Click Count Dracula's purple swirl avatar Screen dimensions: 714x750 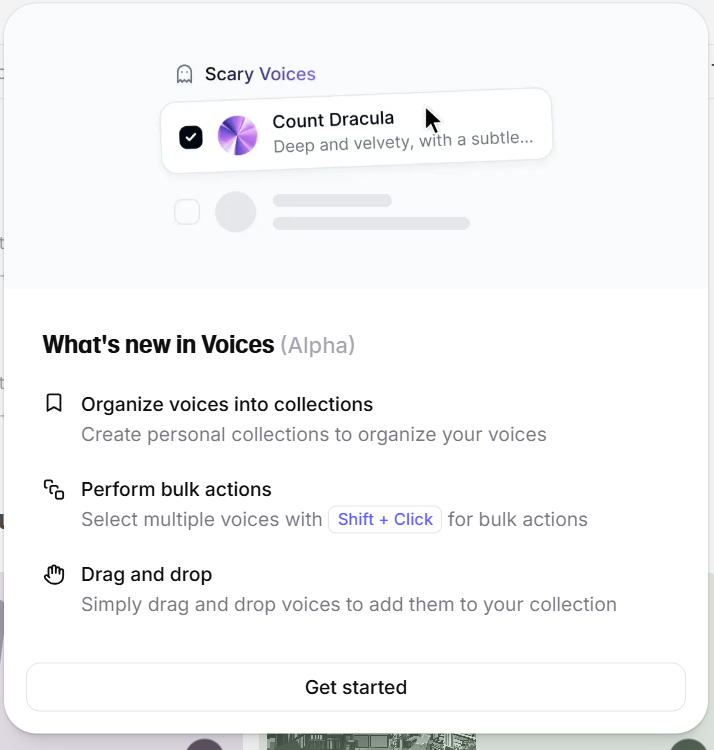(237, 135)
